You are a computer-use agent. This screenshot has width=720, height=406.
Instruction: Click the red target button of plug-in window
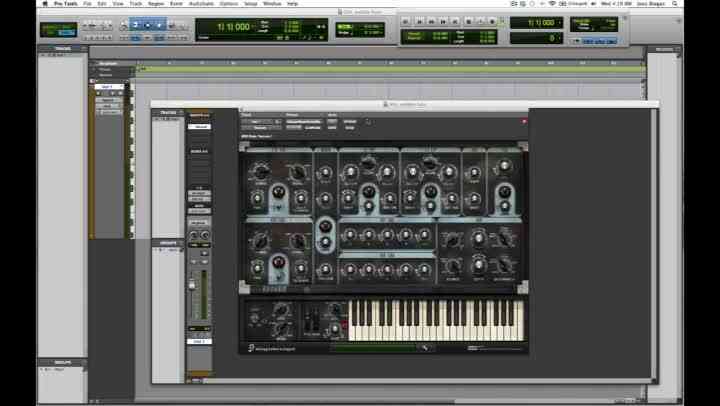(x=524, y=121)
